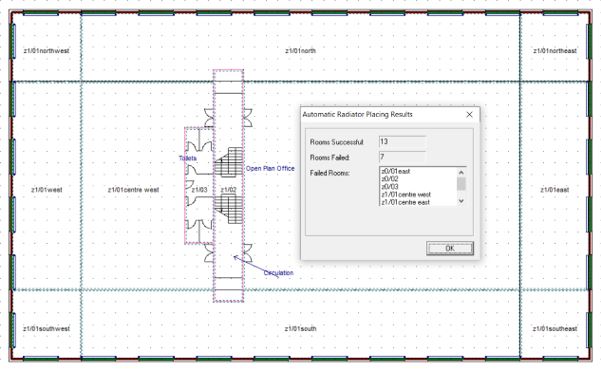Click the Failed Rooms scrollbar thumb
Viewport: 601px width, 370px height.
tap(461, 184)
